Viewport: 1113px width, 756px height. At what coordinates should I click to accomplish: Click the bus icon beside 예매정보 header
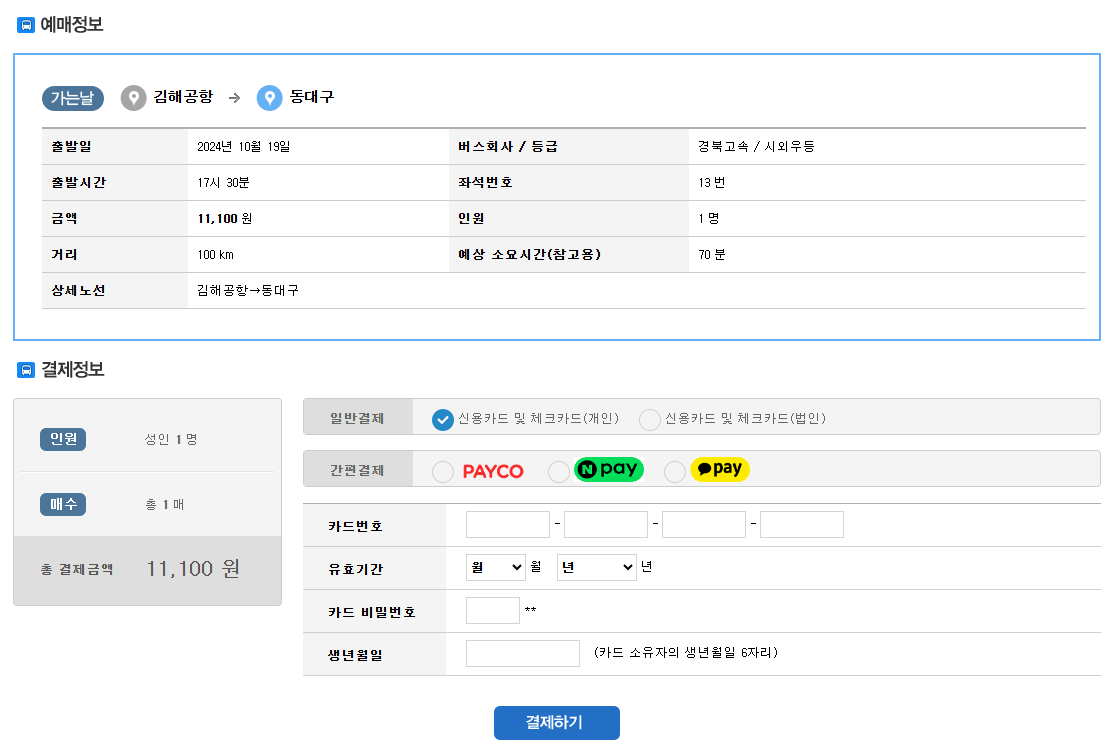point(25,24)
